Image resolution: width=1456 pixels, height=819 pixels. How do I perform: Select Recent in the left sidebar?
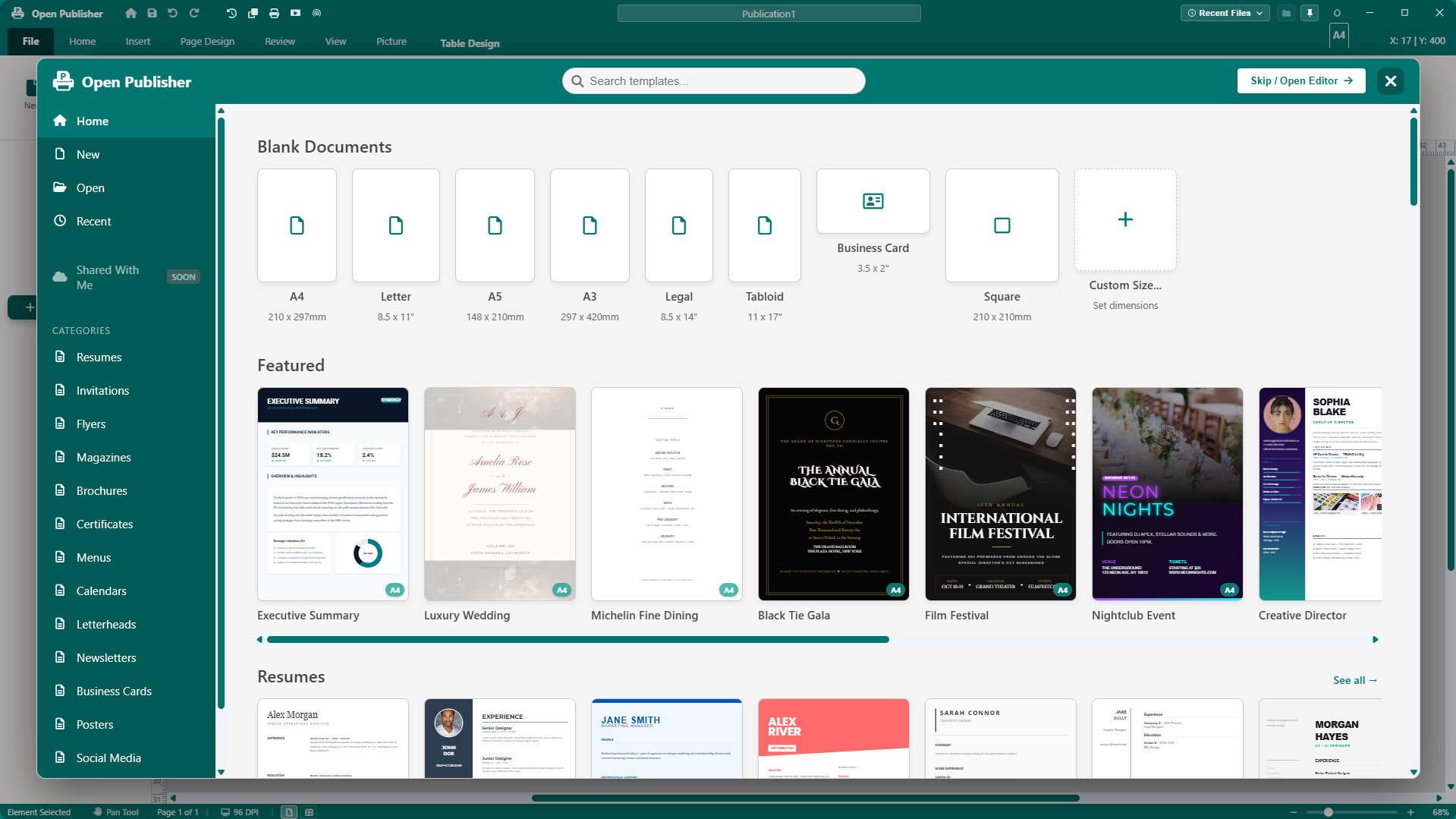coord(126,222)
